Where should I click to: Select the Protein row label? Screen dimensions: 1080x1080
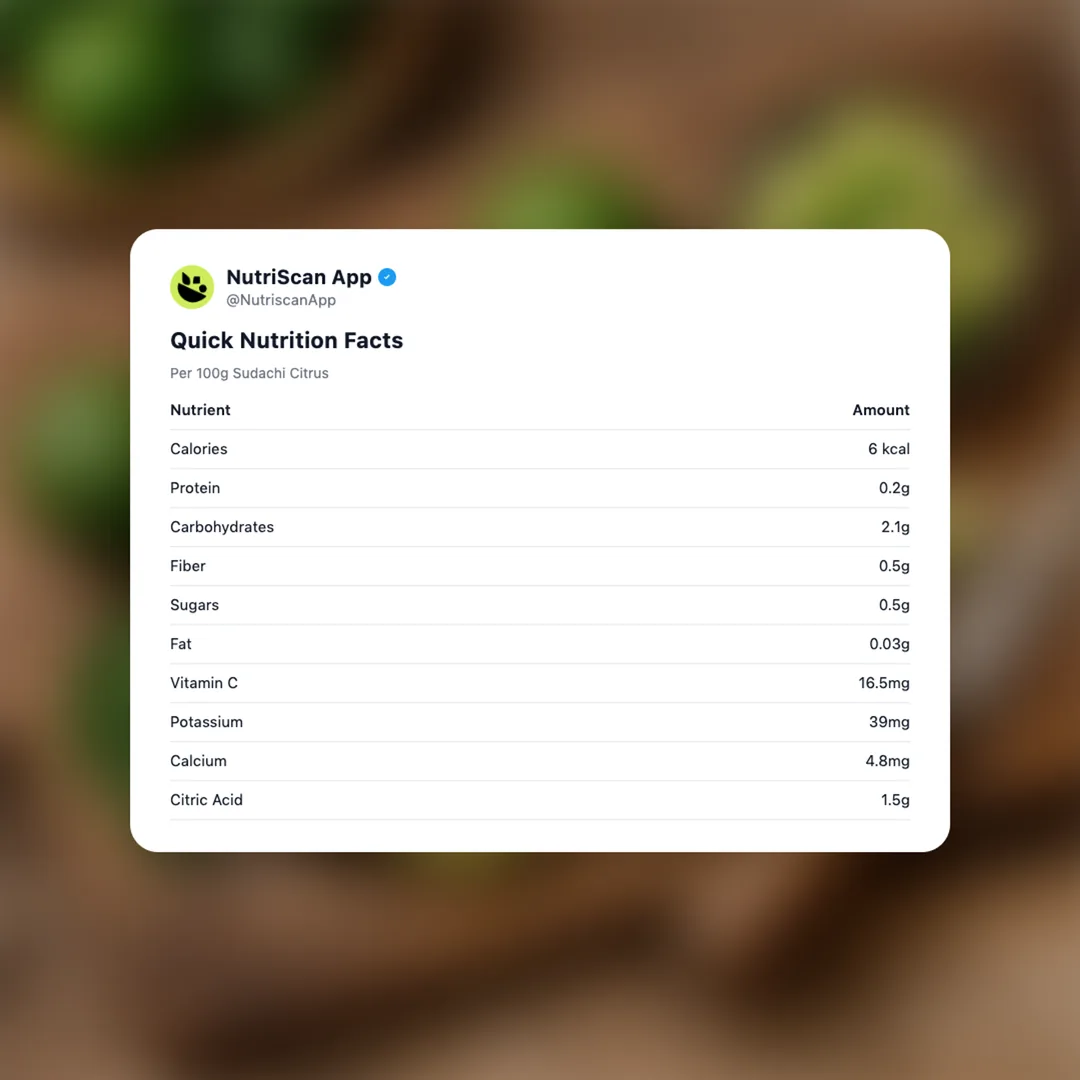[195, 488]
